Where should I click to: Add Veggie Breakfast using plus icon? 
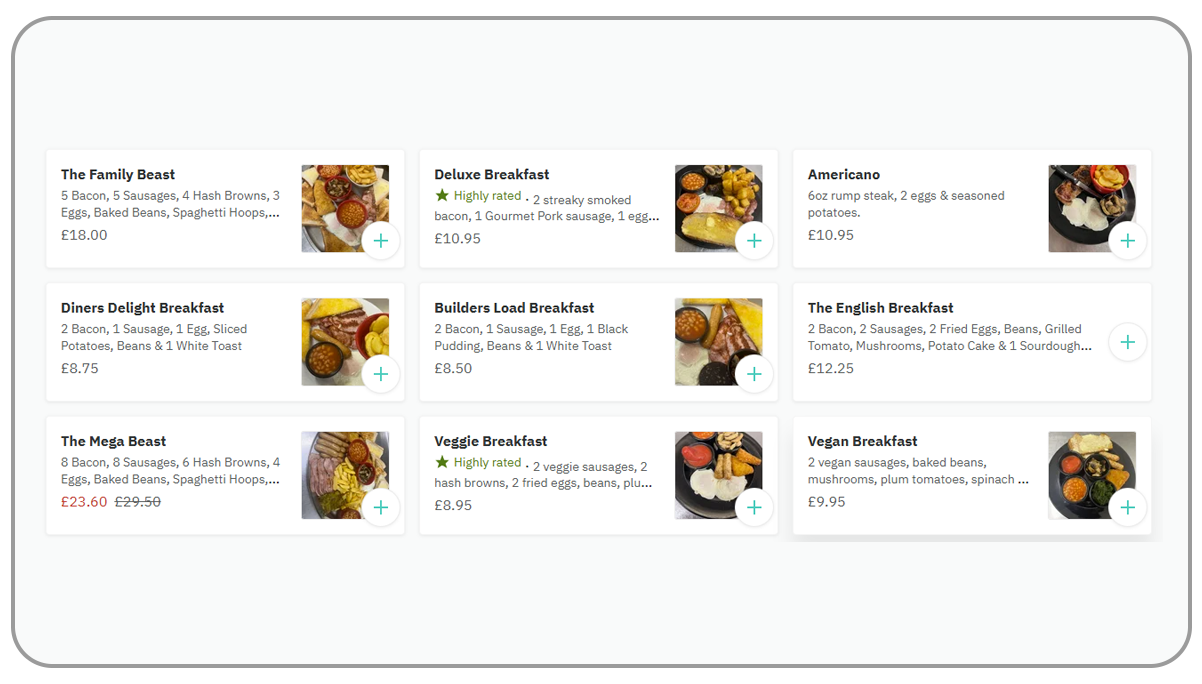(754, 508)
